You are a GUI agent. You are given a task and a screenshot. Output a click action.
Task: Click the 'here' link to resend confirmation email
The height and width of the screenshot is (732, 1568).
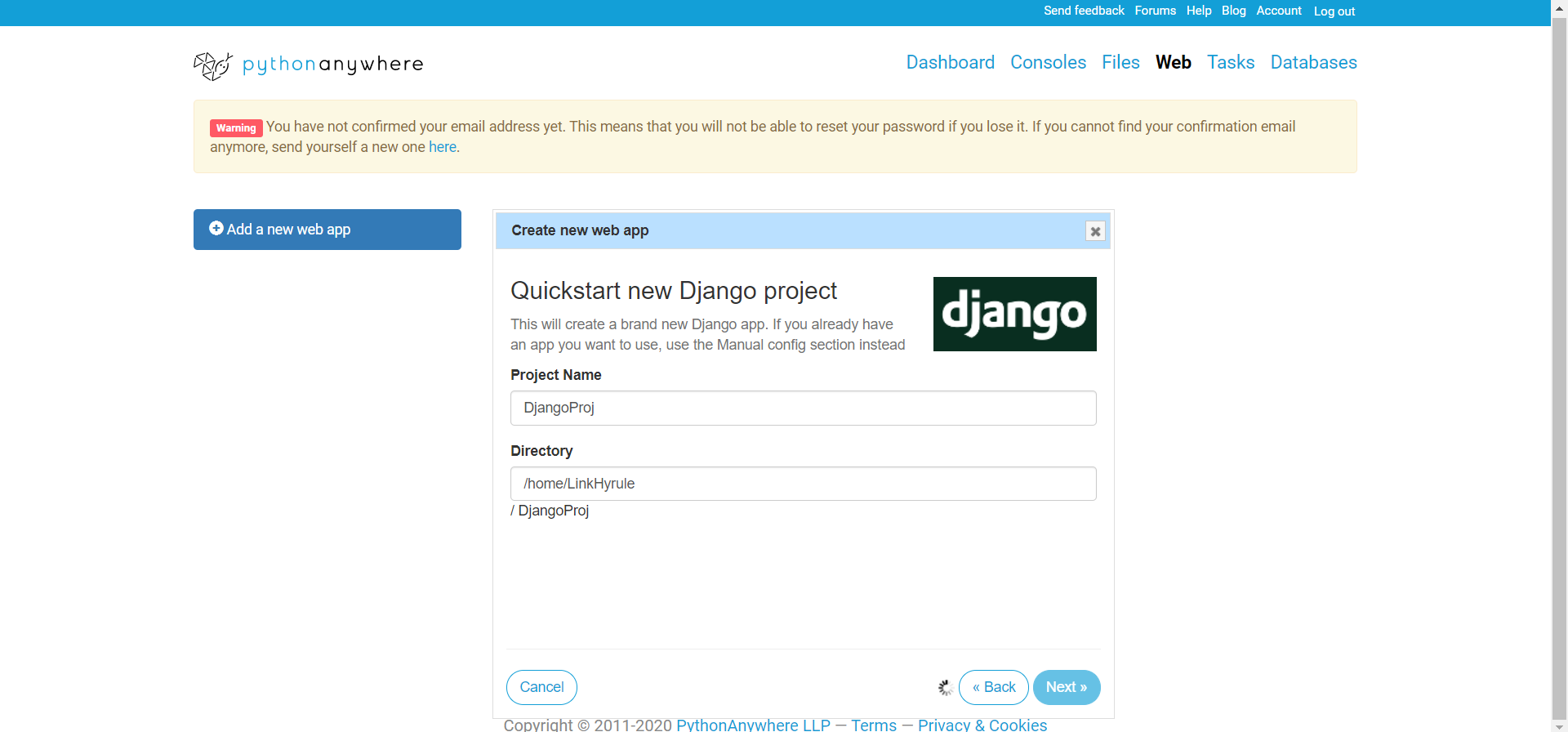(443, 147)
